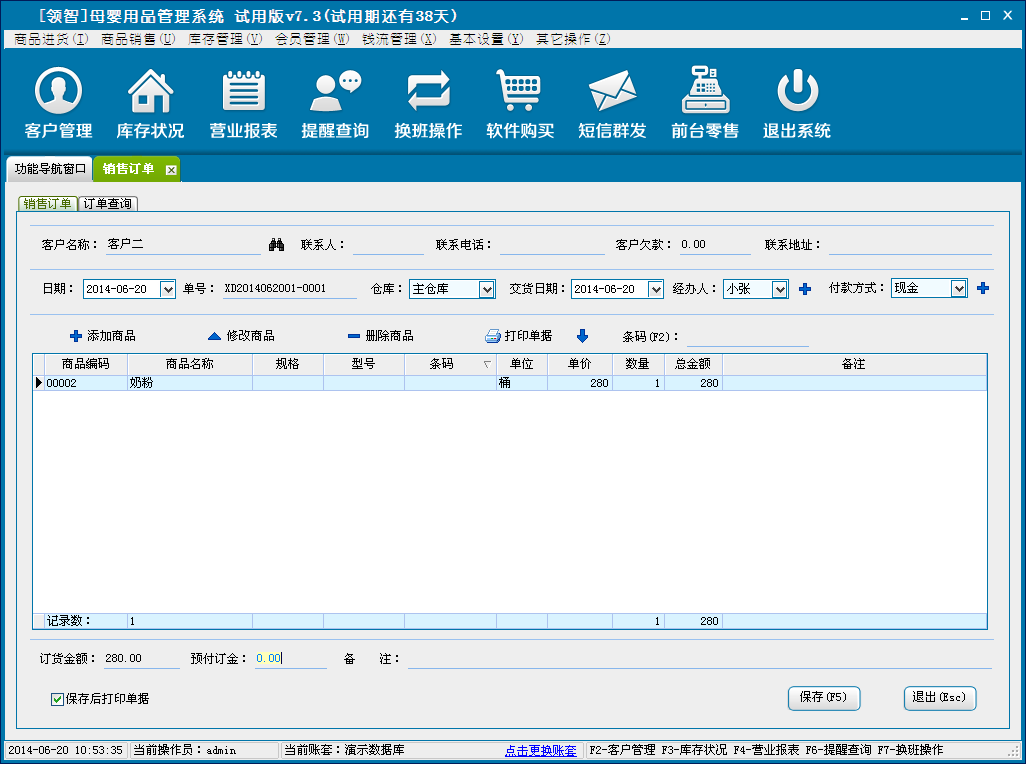
Task: Click 点击更换账套 link in status bar
Action: (540, 750)
